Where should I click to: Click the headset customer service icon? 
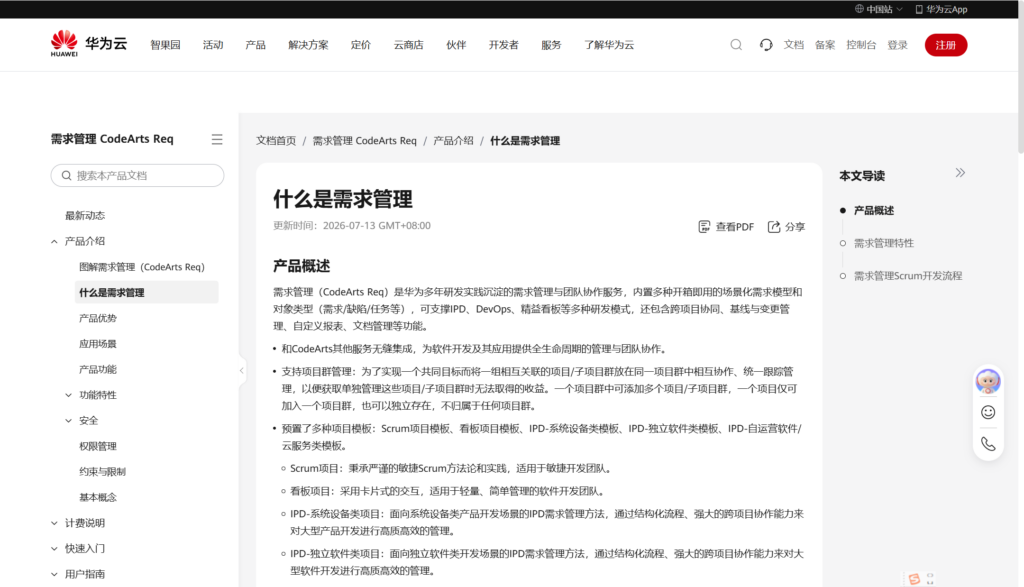click(x=766, y=44)
